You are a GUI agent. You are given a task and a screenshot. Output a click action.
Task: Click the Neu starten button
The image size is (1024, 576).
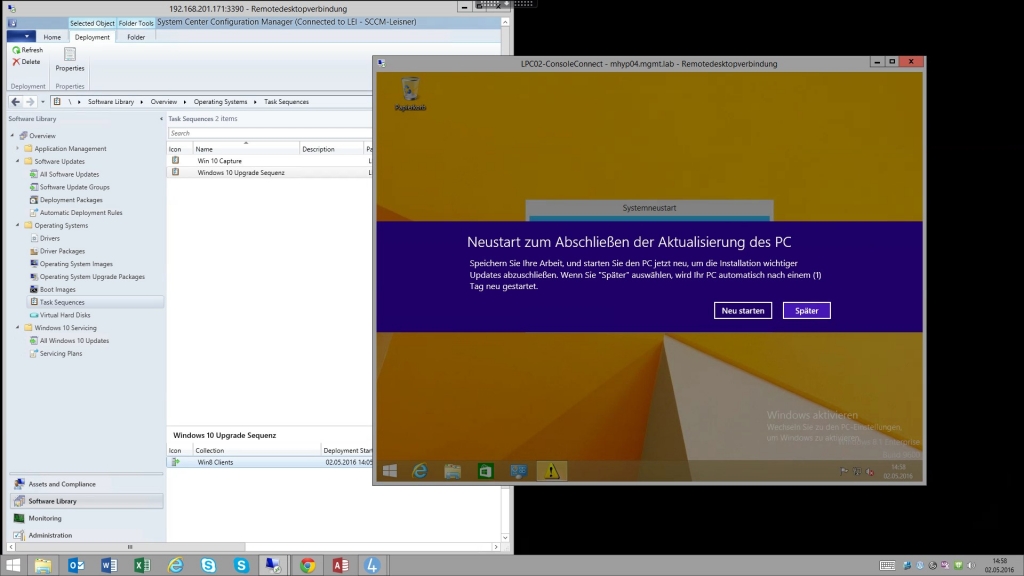743,310
